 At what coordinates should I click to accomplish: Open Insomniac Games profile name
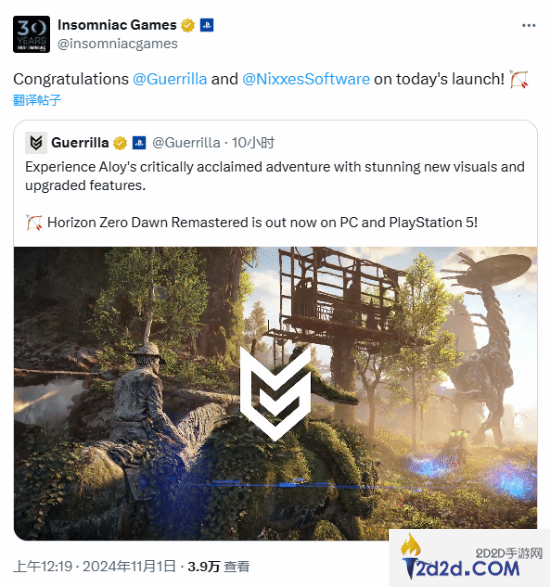pyautogui.click(x=117, y=25)
